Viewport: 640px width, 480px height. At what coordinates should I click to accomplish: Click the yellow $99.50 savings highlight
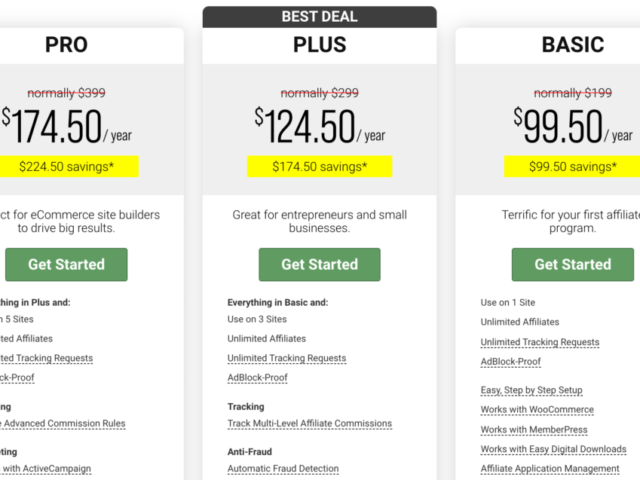(x=573, y=166)
